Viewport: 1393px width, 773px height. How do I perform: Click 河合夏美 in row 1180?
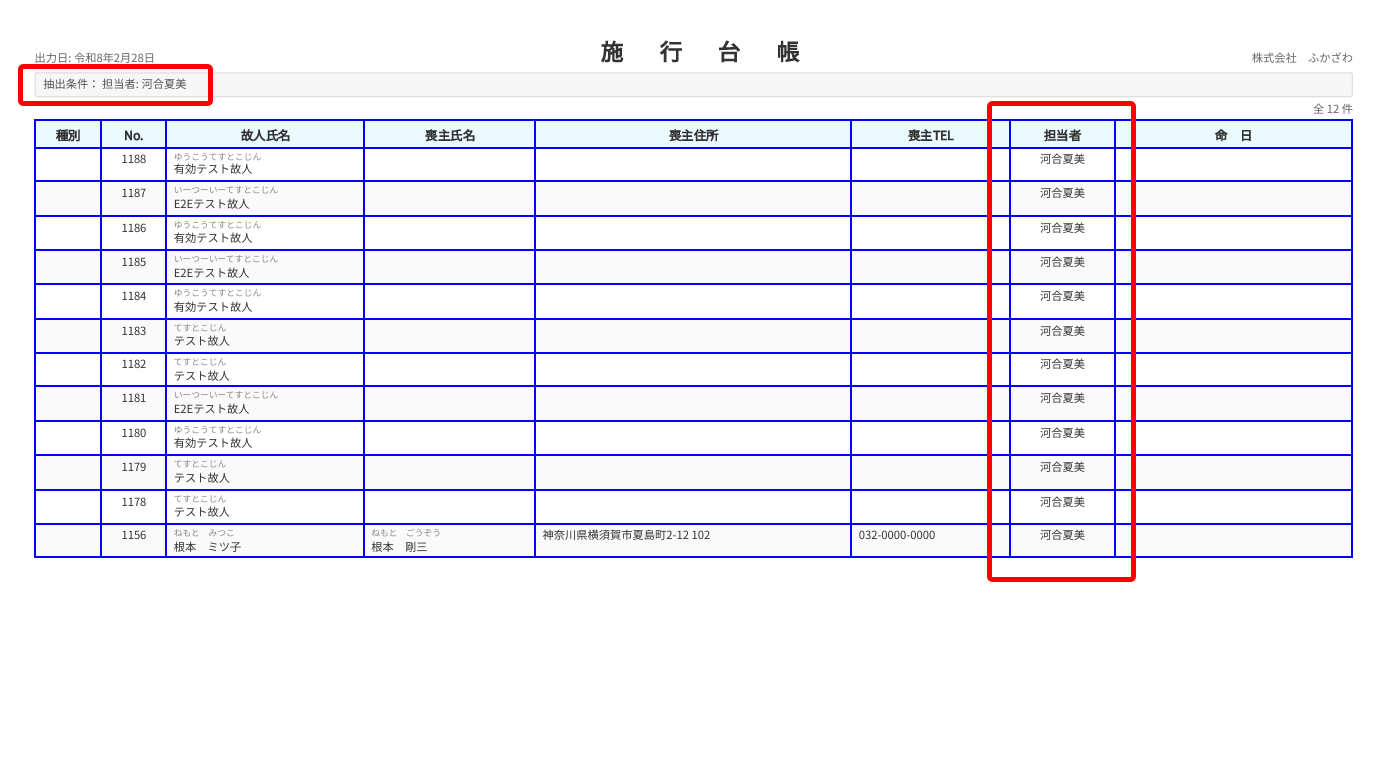pyautogui.click(x=1062, y=433)
